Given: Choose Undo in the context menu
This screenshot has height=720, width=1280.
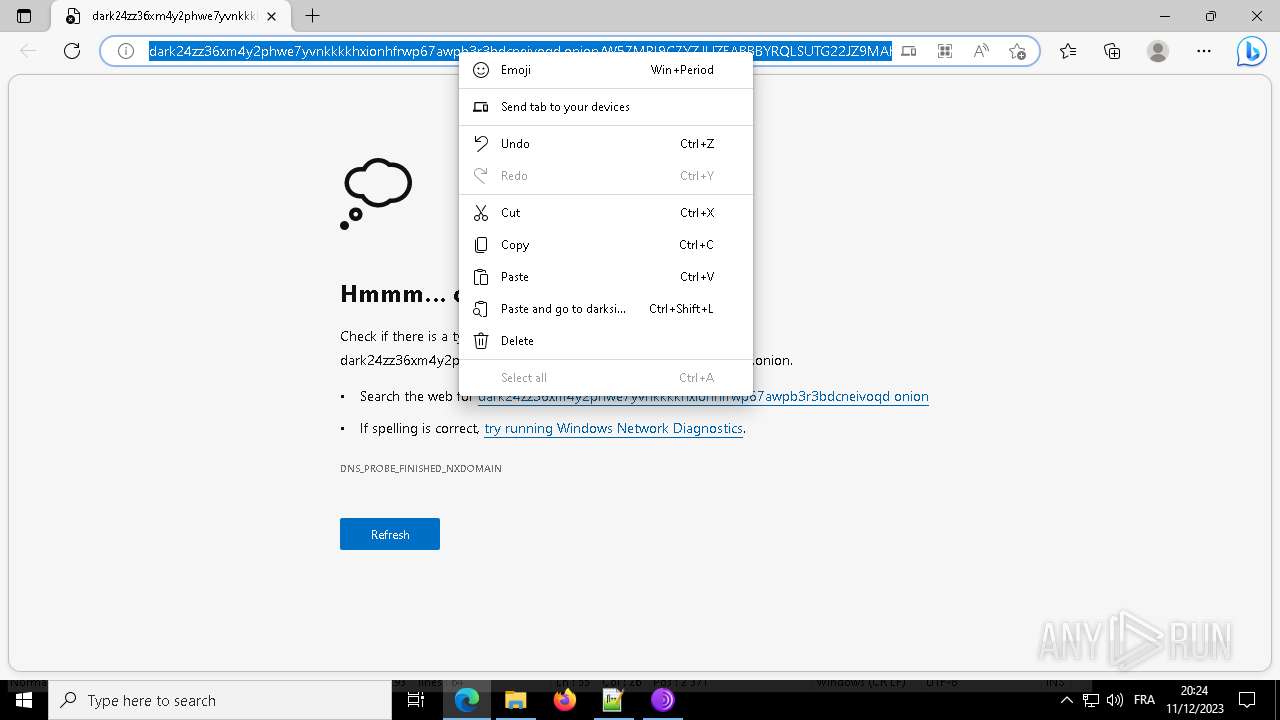Looking at the screenshot, I should click(x=605, y=144).
